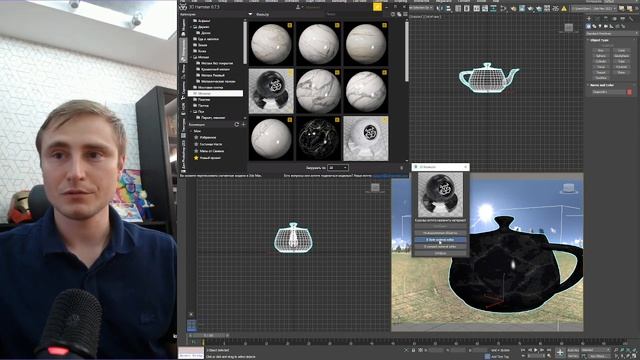The width and height of the screenshot is (640, 360).
Task: Select the Shapes category icon
Action: 594,27
